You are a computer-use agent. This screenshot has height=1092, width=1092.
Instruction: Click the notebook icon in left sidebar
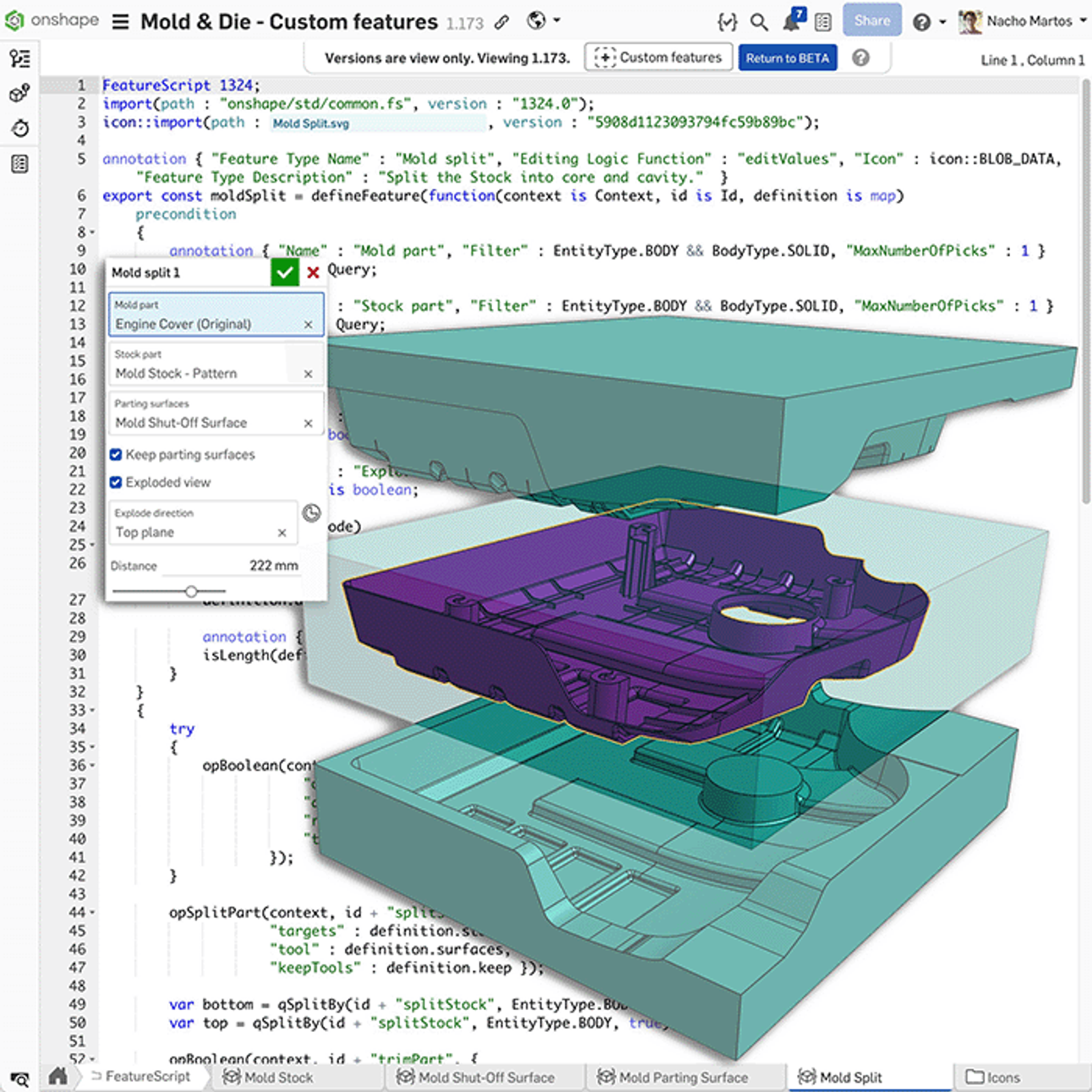(19, 163)
